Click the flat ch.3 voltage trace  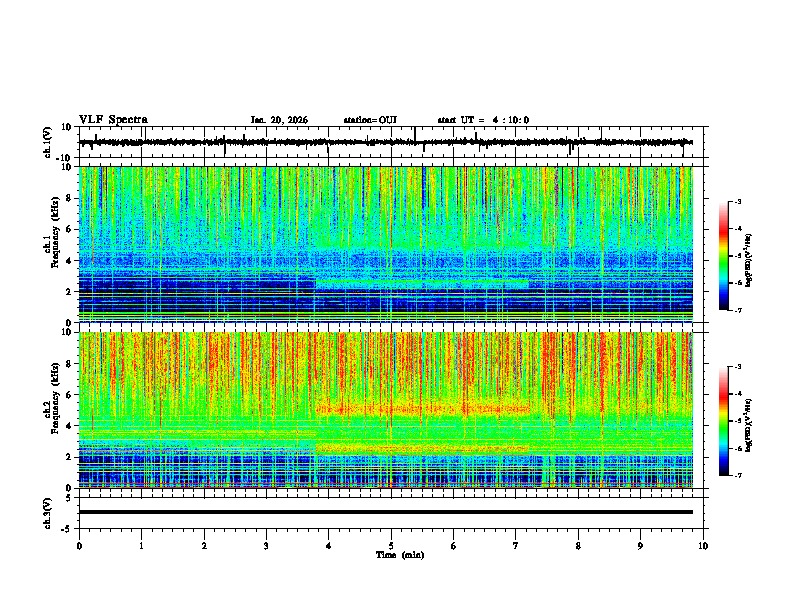click(x=386, y=512)
